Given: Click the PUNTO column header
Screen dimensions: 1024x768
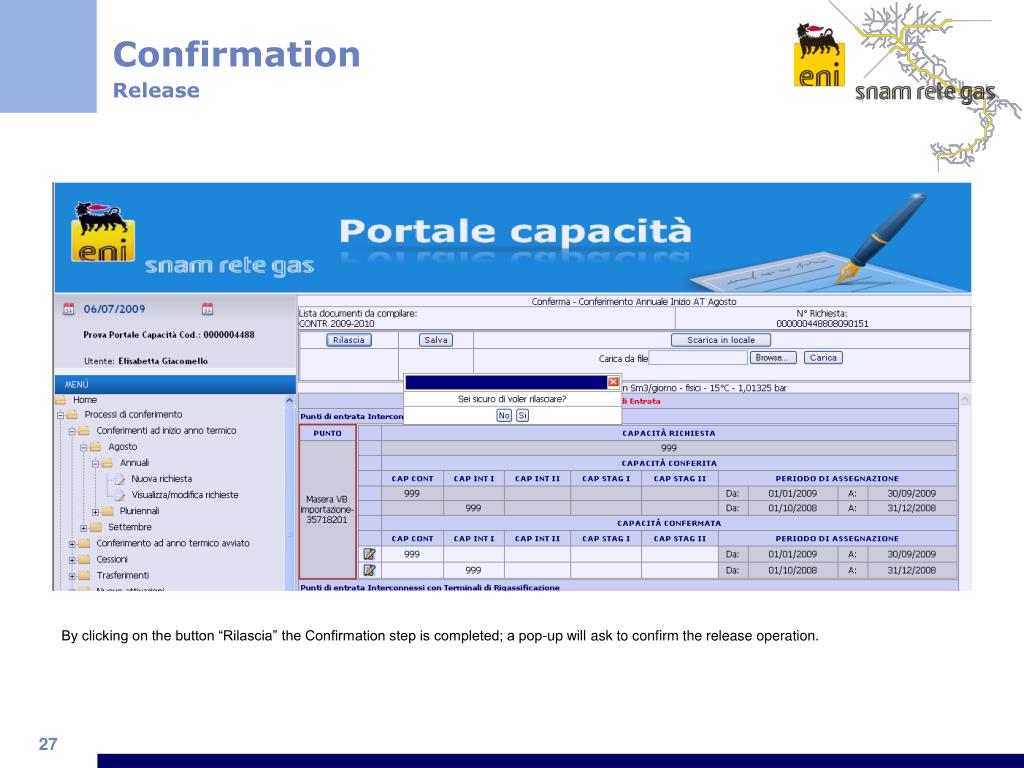Looking at the screenshot, I should tap(327, 433).
